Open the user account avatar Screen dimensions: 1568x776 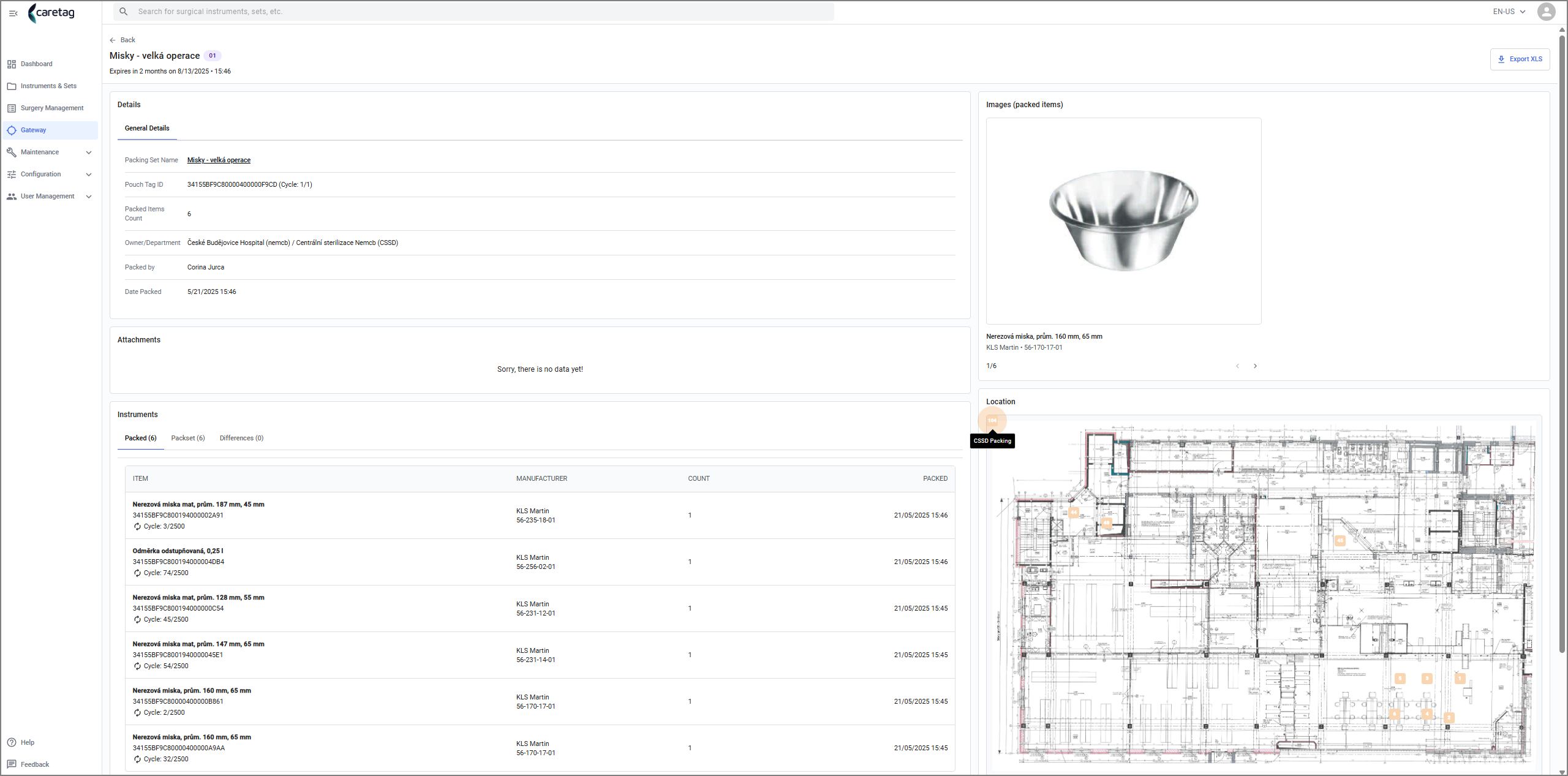coord(1547,12)
